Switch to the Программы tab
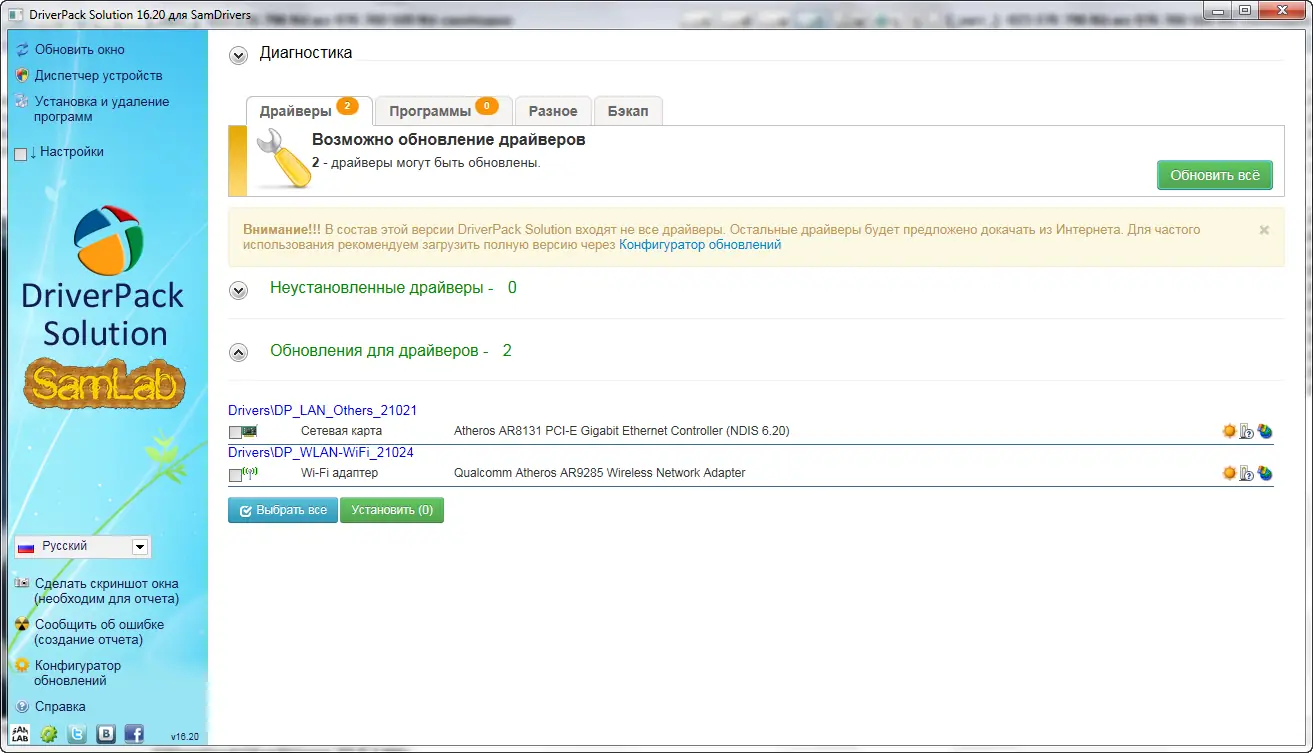 pyautogui.click(x=443, y=110)
